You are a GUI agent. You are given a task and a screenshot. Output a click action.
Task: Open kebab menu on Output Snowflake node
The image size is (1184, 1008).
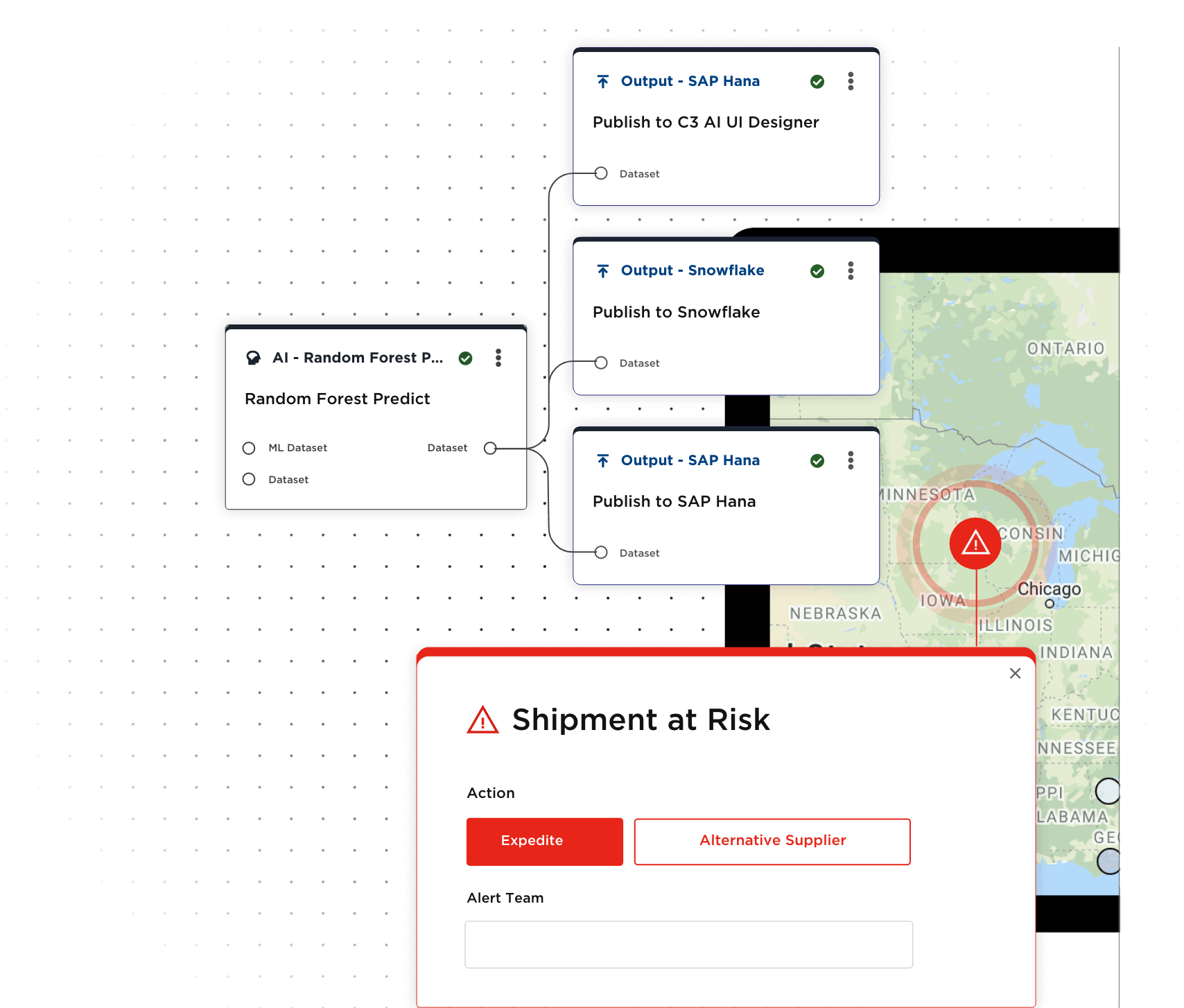point(850,270)
